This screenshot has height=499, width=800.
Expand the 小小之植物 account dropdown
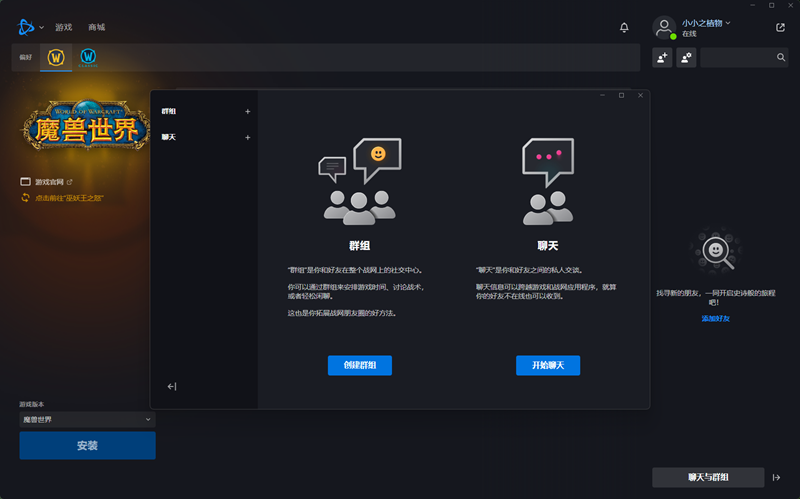[706, 23]
